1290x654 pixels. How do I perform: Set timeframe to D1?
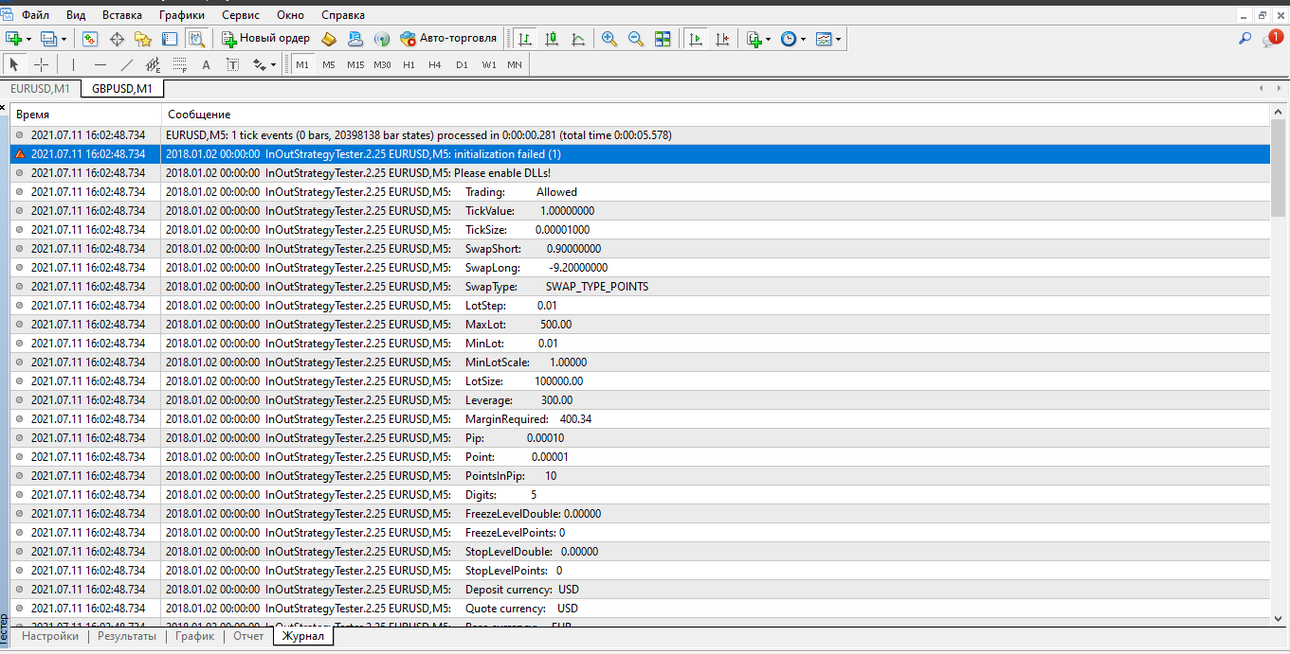point(462,64)
